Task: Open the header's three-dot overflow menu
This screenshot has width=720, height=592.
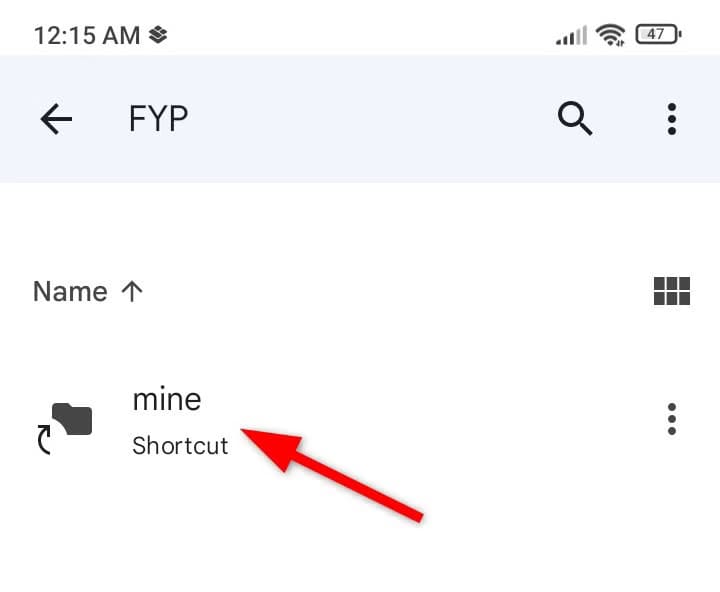Action: point(672,119)
